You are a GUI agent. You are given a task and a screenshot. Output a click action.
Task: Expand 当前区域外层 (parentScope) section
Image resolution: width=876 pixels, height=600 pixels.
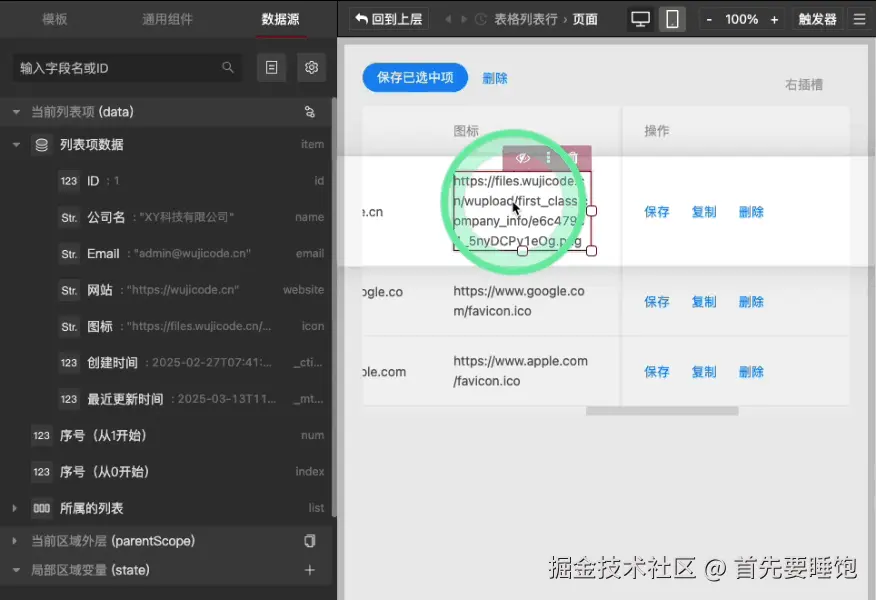pyautogui.click(x=15, y=541)
